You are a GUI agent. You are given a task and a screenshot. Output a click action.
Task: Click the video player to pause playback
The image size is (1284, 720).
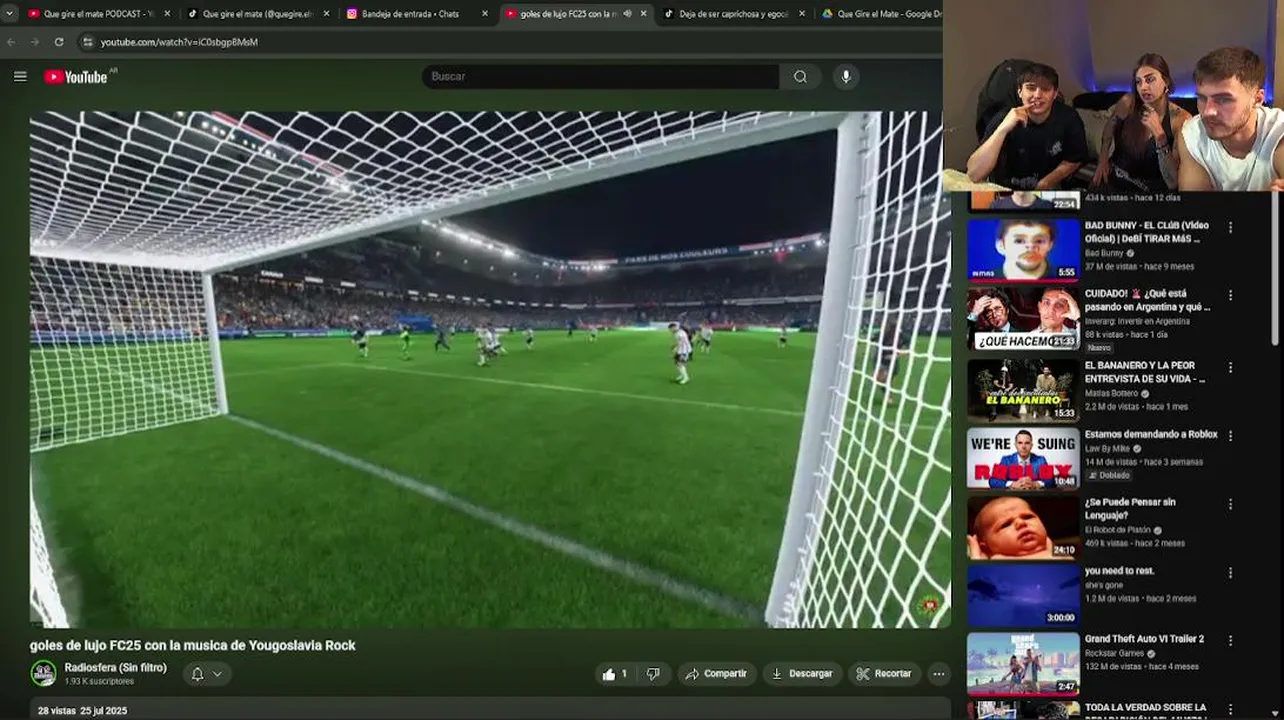pyautogui.click(x=490, y=369)
